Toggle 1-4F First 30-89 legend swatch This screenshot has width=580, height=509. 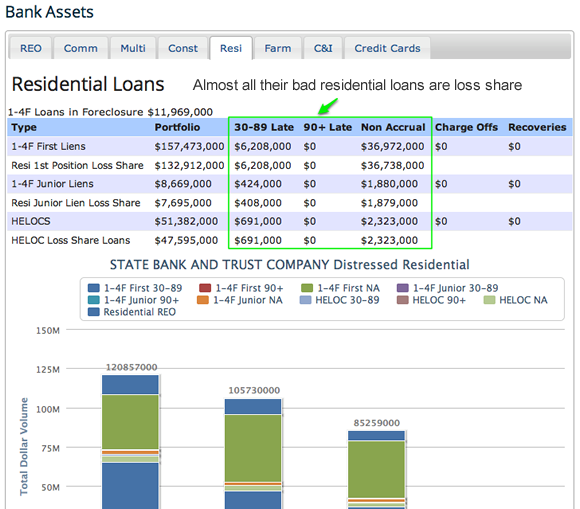(x=94, y=288)
